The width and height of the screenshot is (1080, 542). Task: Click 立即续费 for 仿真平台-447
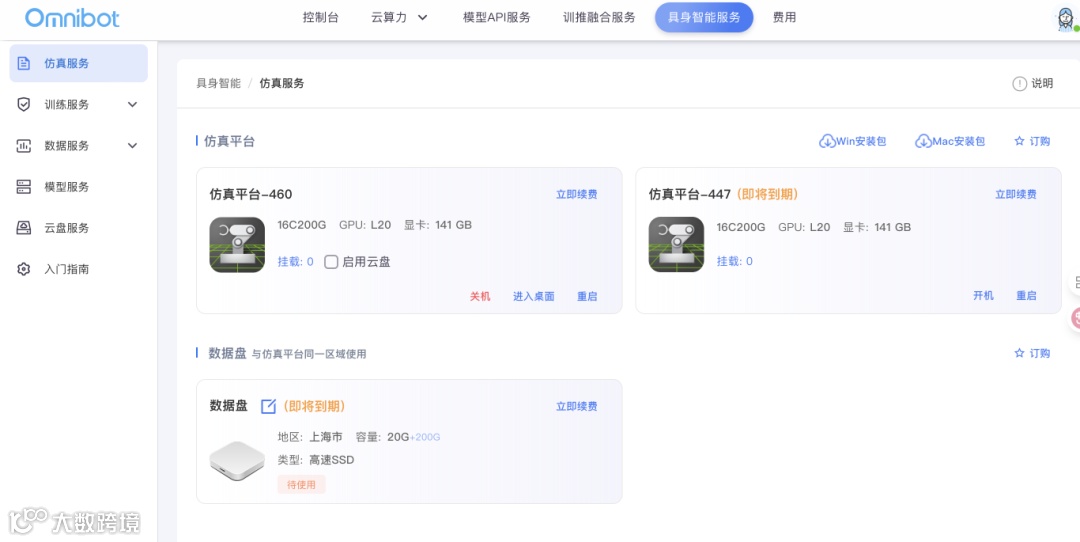pyautogui.click(x=1016, y=195)
